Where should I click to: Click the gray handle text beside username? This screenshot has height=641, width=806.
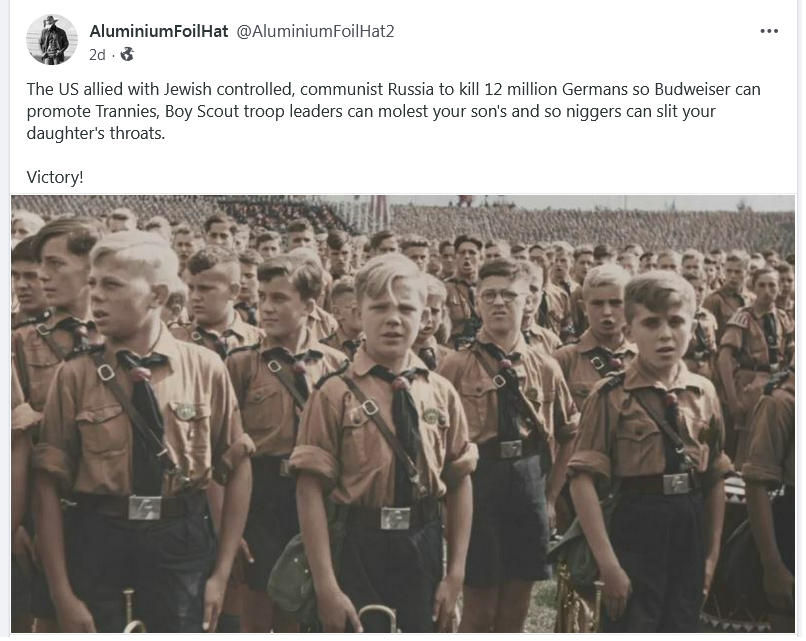pos(315,31)
